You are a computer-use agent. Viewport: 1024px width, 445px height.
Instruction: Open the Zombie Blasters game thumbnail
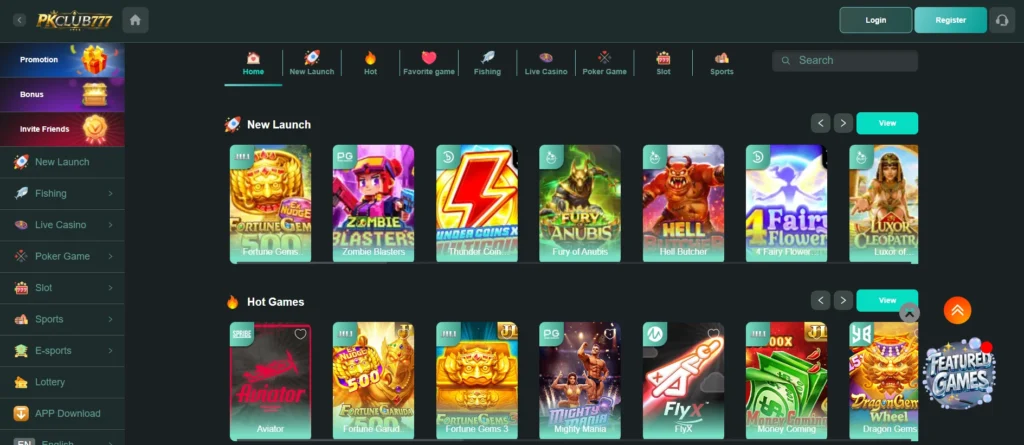click(374, 203)
